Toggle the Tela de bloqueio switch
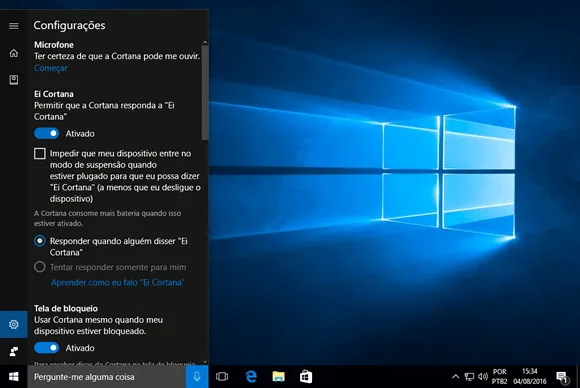This screenshot has width=580, height=388. click(x=47, y=348)
